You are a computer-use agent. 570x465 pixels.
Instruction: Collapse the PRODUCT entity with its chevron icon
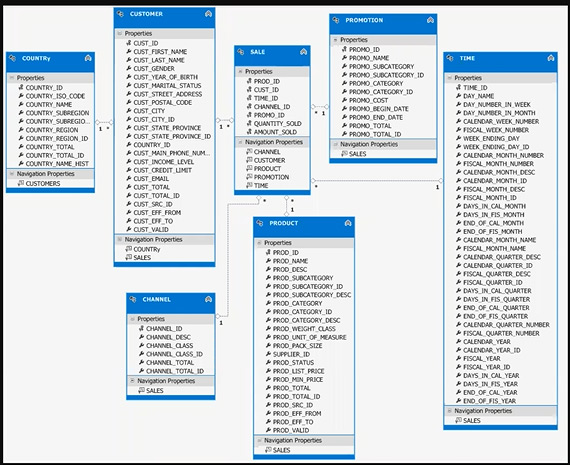[348, 223]
